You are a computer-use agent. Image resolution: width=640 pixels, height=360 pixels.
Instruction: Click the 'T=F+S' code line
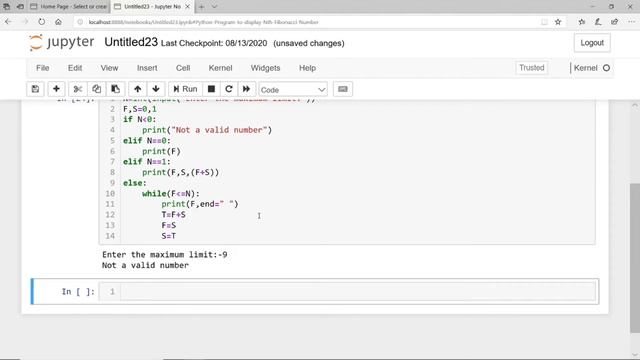click(x=173, y=215)
